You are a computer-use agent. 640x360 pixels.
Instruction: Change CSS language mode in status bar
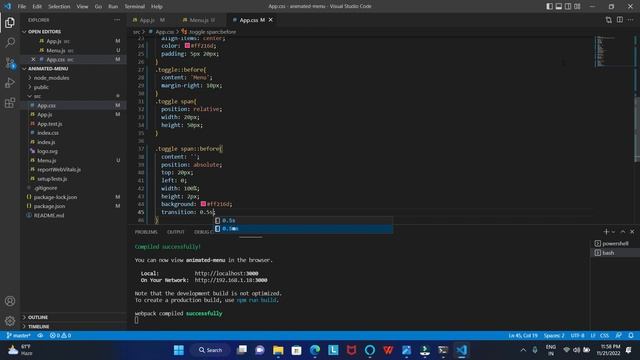tap(604, 336)
